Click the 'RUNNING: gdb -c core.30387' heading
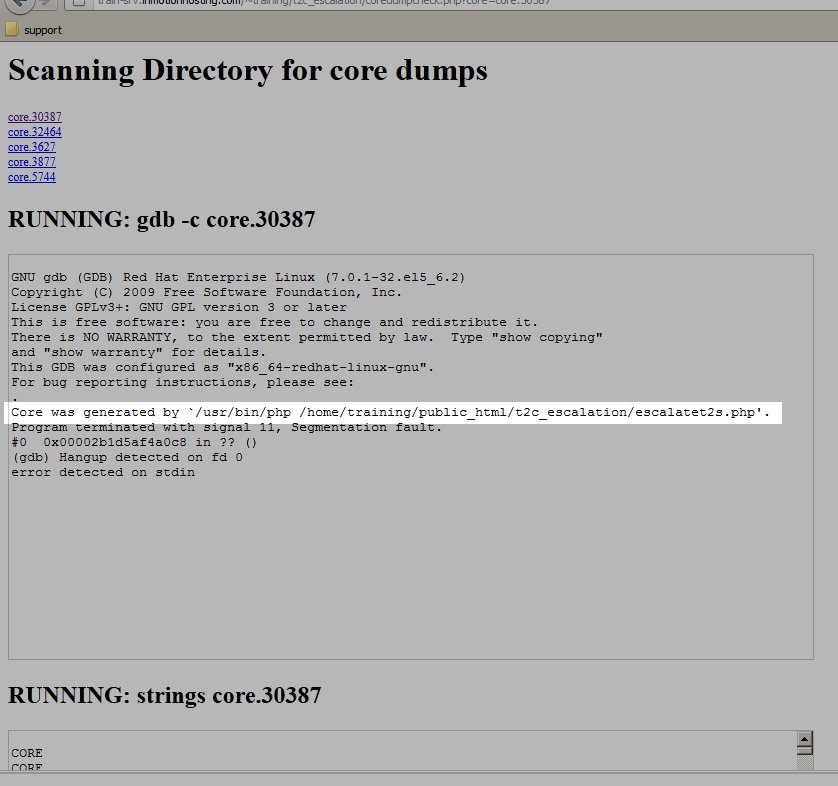The width and height of the screenshot is (838, 786). pyautogui.click(x=162, y=219)
